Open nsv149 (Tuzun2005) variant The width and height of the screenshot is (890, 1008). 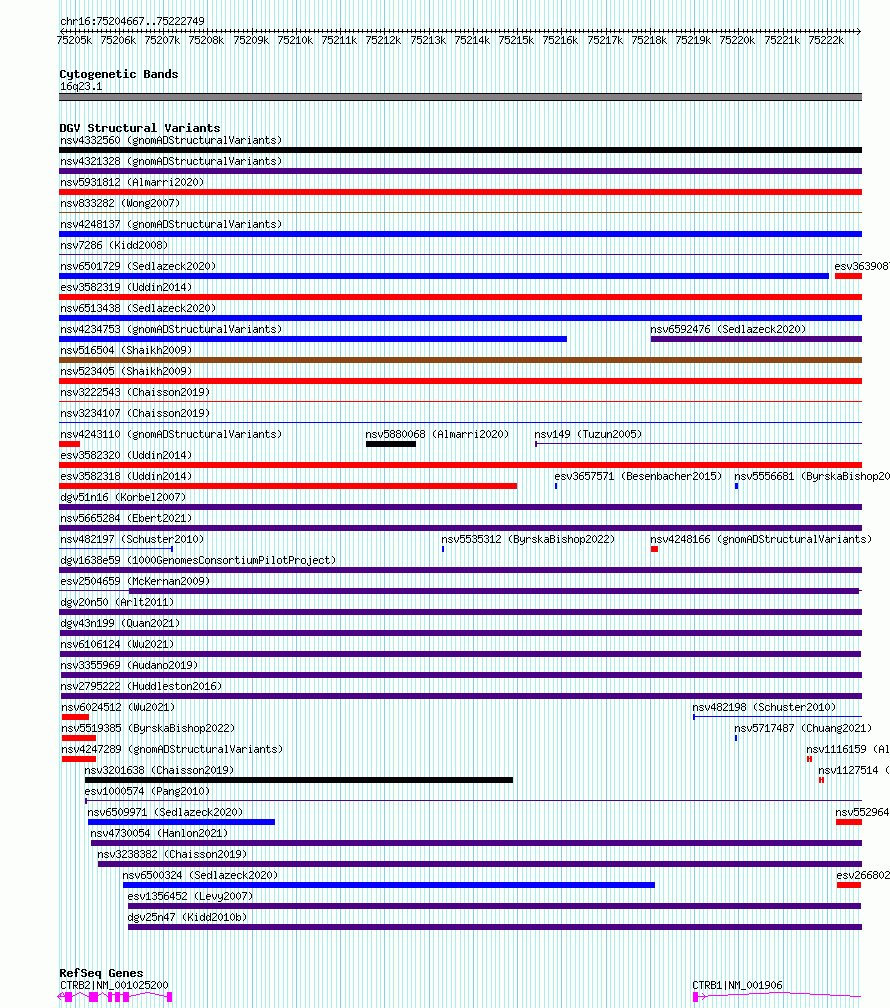pos(588,435)
